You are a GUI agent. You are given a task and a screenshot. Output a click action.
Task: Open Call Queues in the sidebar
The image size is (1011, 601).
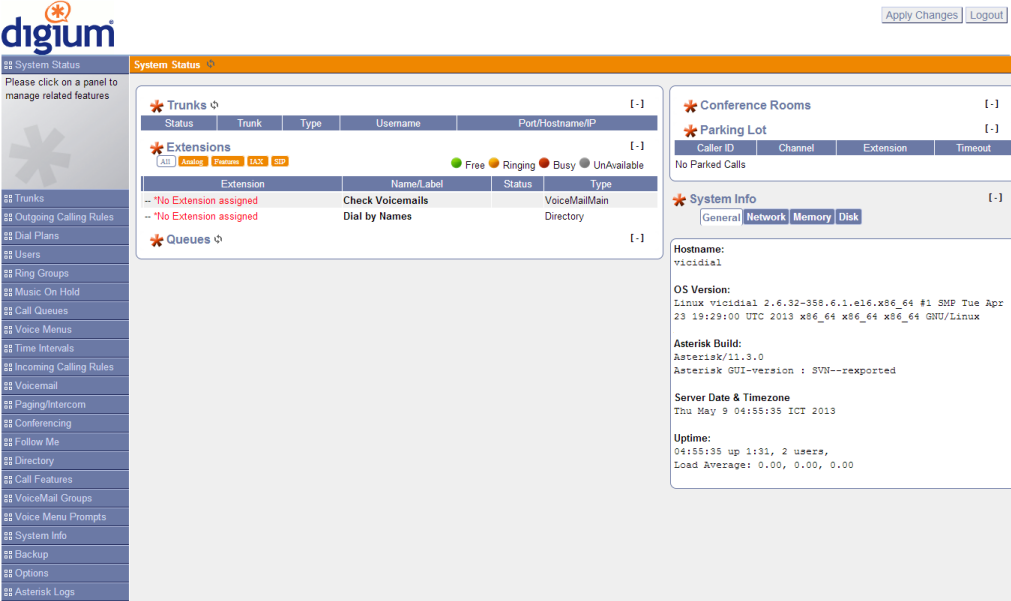click(65, 310)
